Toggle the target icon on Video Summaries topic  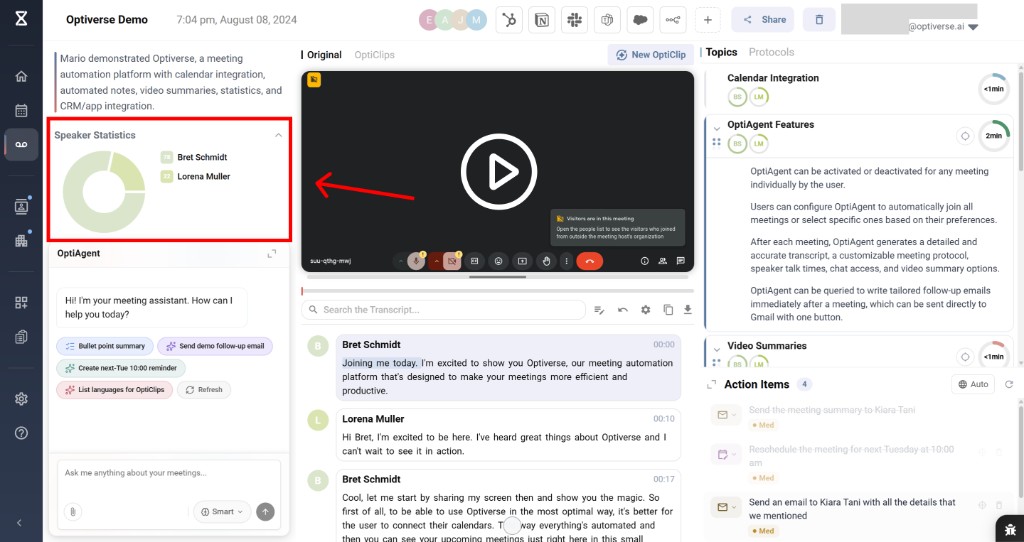tap(965, 357)
